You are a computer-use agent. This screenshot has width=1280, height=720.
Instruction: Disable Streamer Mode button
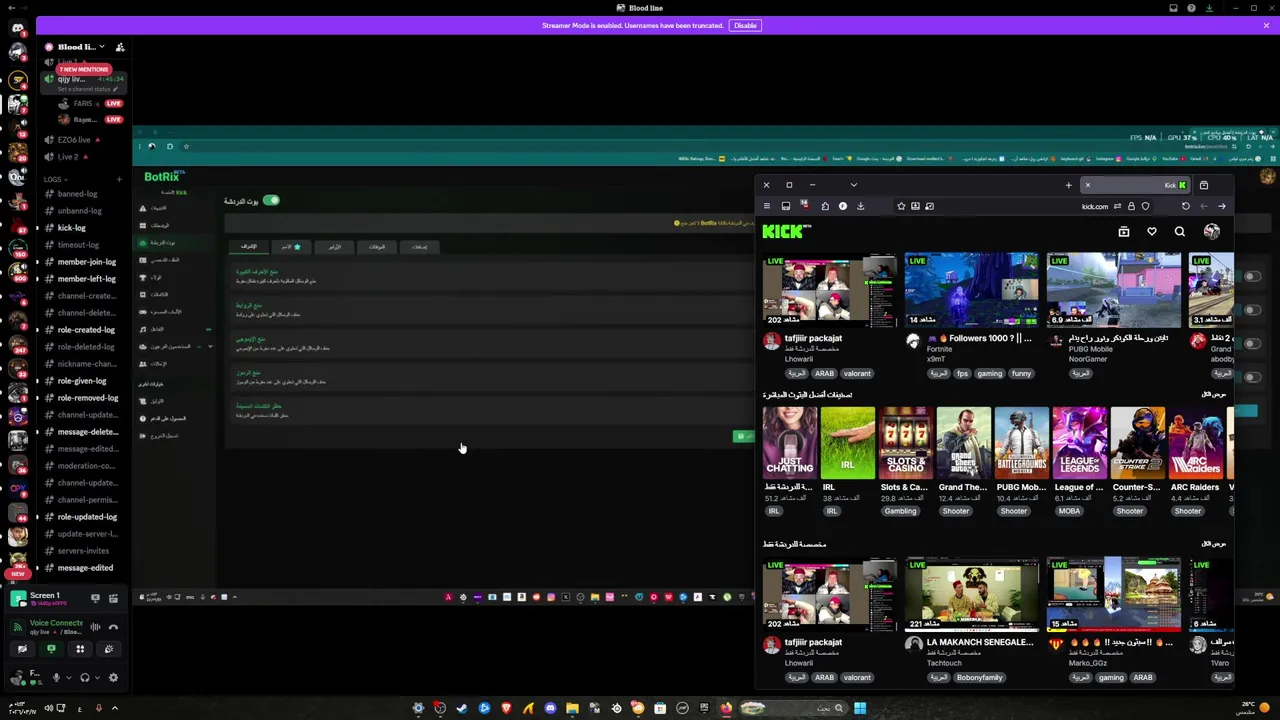745,25
